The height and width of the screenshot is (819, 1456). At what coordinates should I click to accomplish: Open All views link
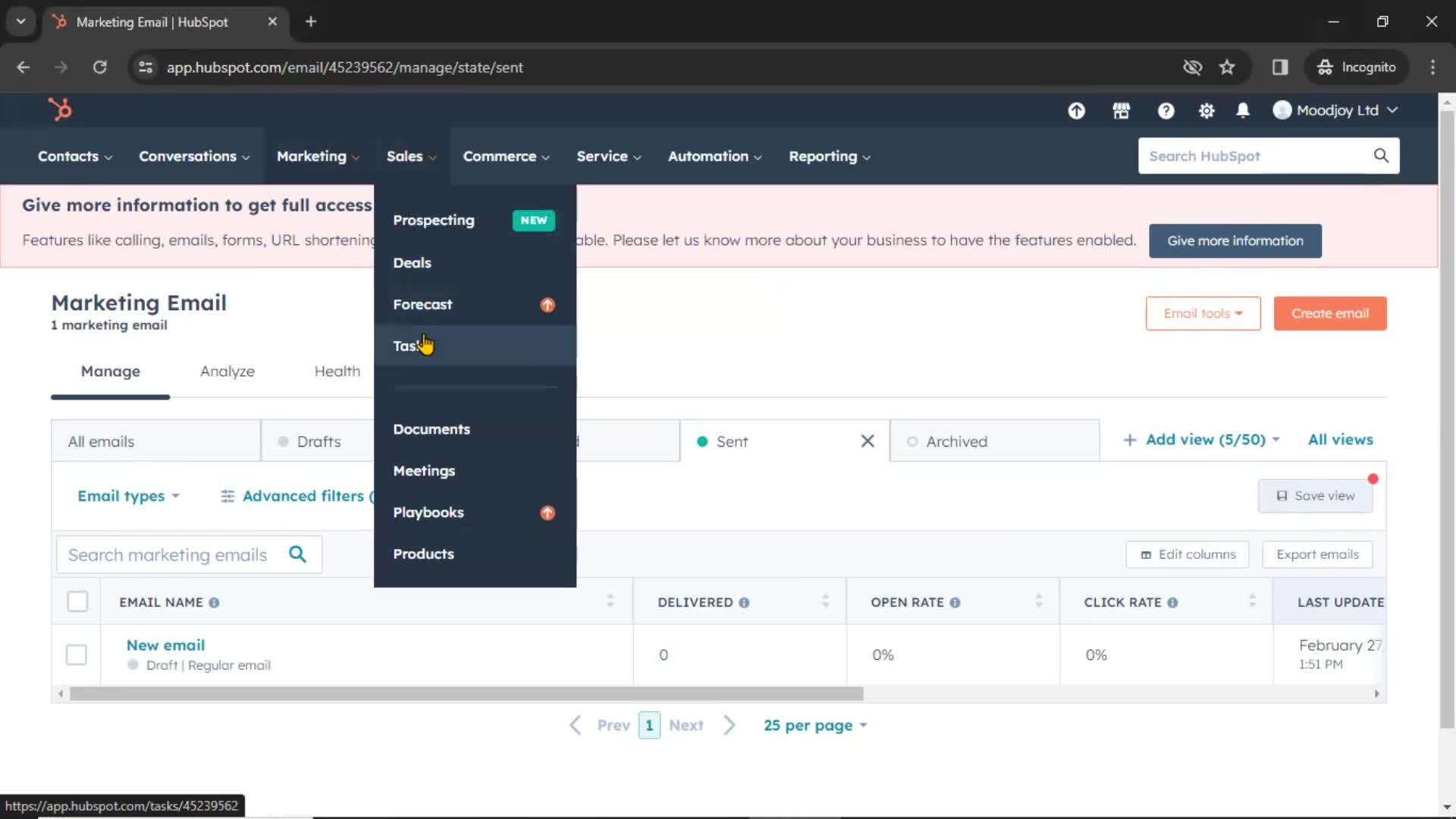point(1341,440)
